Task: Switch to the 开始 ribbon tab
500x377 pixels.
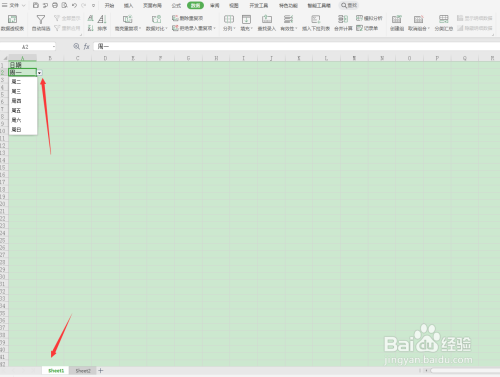Action: click(109, 5)
